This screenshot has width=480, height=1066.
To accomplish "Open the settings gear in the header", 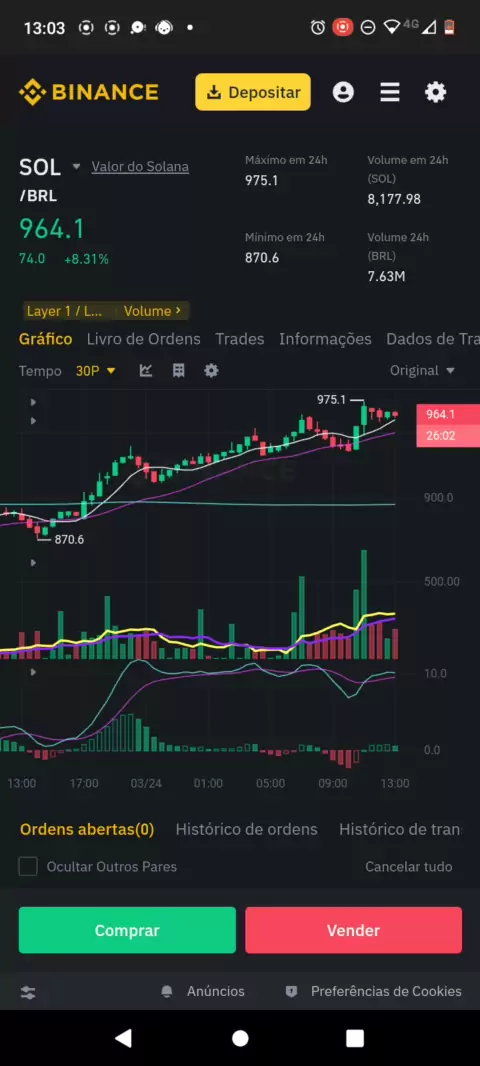I will tap(436, 92).
